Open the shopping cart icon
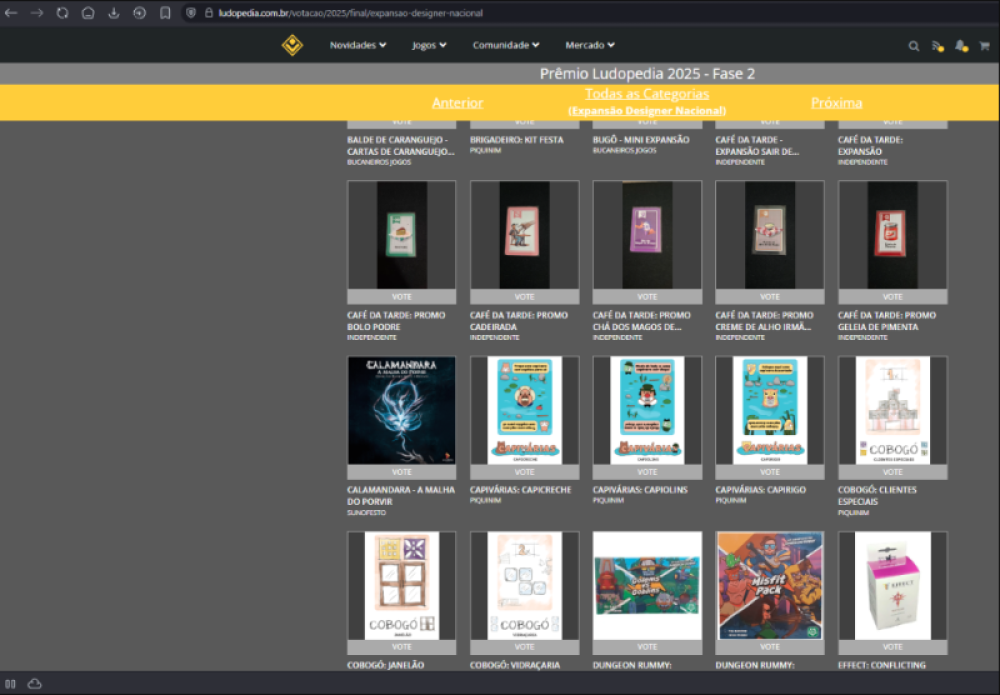 (x=984, y=46)
